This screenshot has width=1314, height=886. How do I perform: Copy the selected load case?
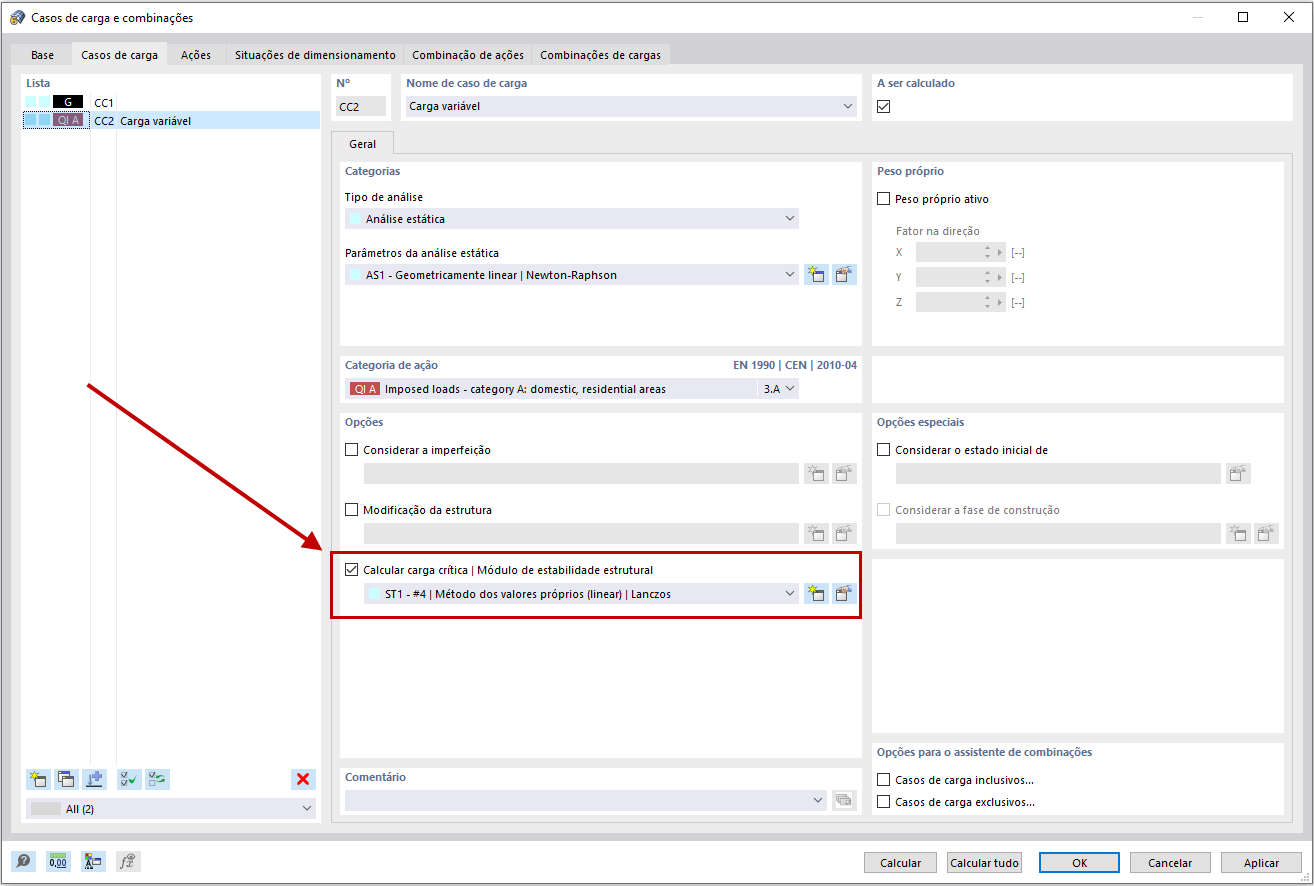pos(65,779)
